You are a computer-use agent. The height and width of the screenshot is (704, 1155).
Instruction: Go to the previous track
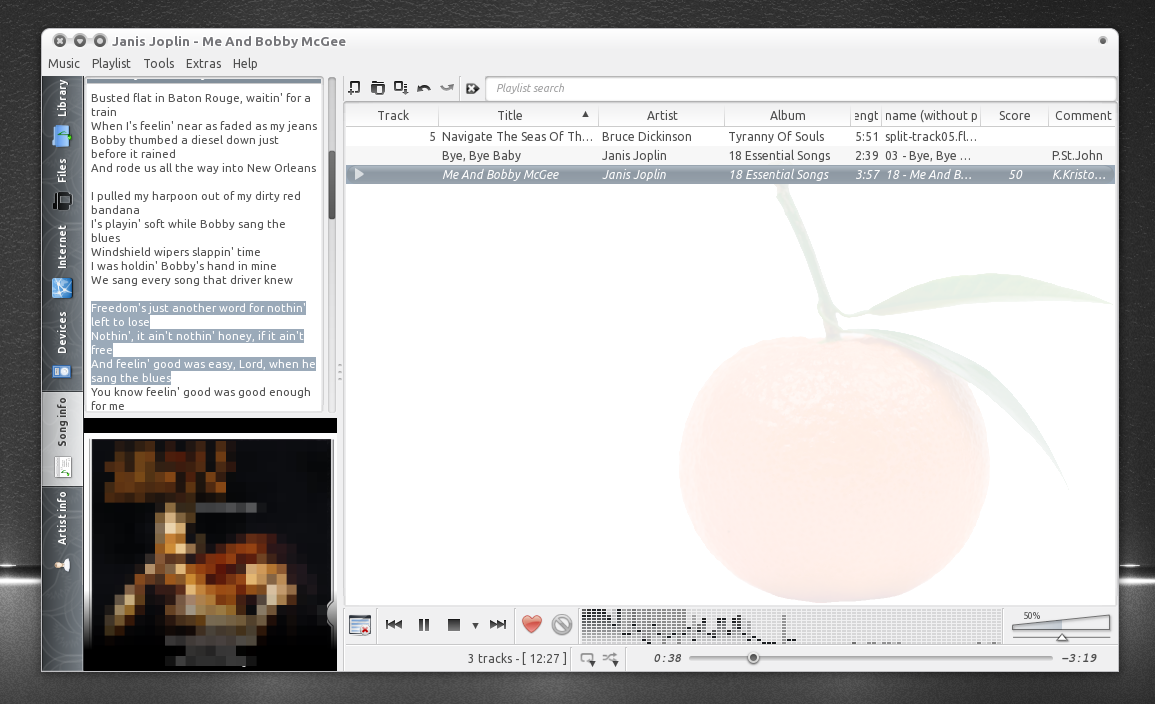point(393,624)
